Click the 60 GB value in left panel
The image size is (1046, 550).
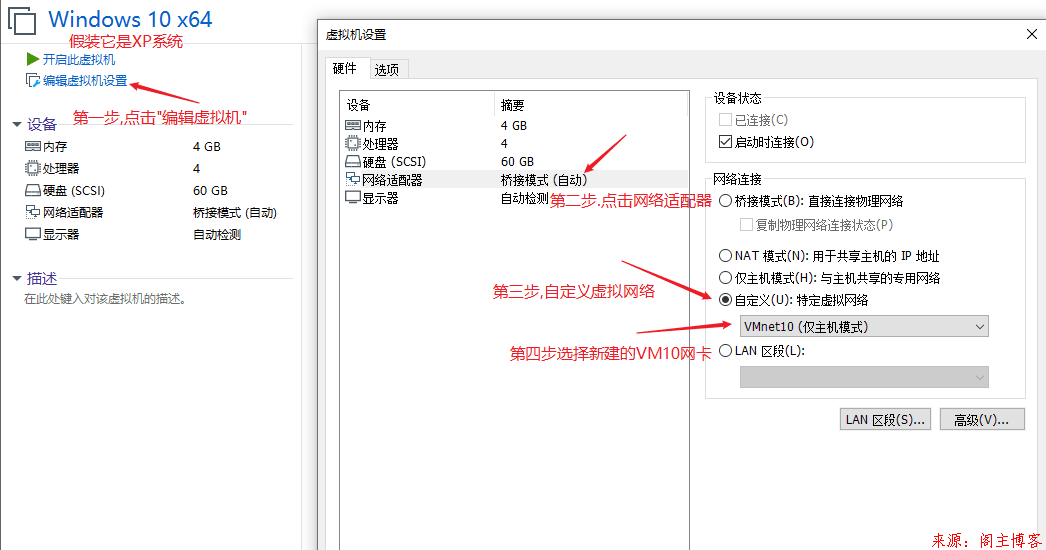(x=210, y=191)
